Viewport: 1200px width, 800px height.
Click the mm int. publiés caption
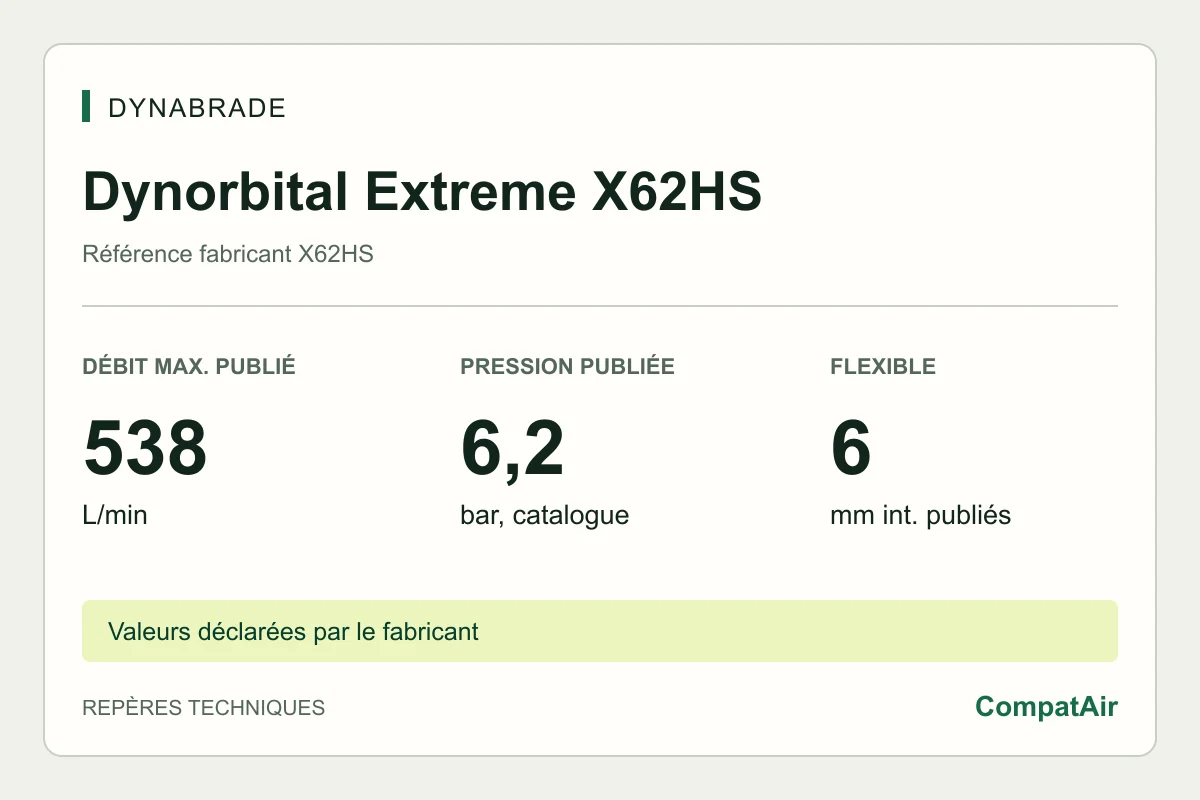click(921, 516)
